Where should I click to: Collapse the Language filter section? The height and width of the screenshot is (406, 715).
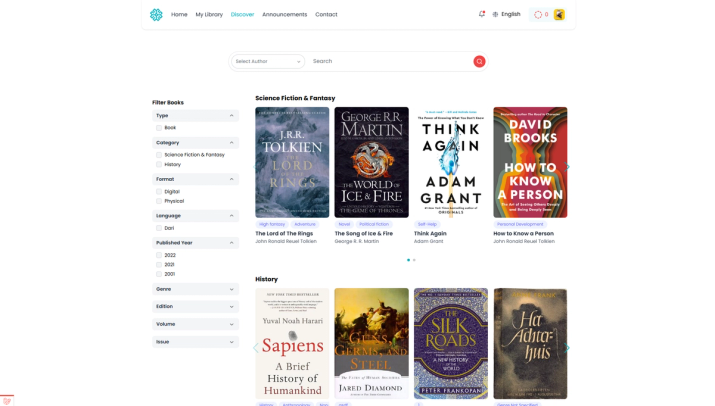point(195,216)
